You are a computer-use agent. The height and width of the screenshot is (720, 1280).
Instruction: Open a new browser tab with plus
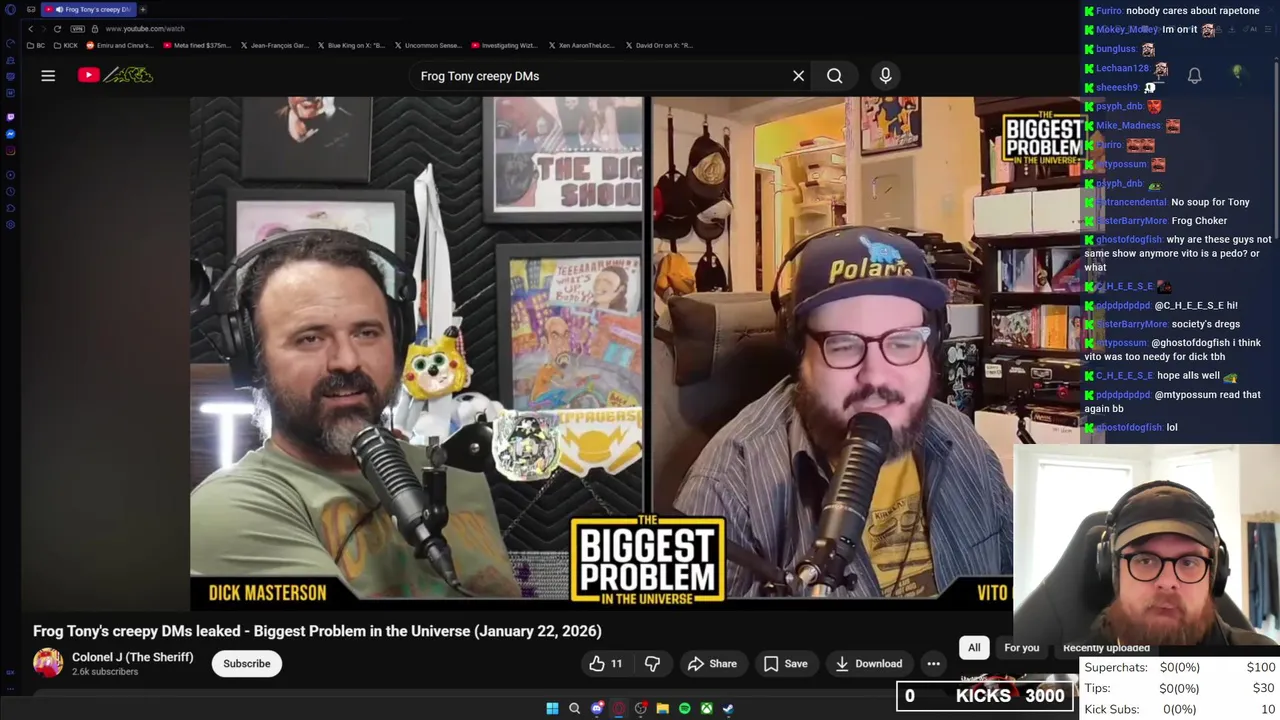143,9
